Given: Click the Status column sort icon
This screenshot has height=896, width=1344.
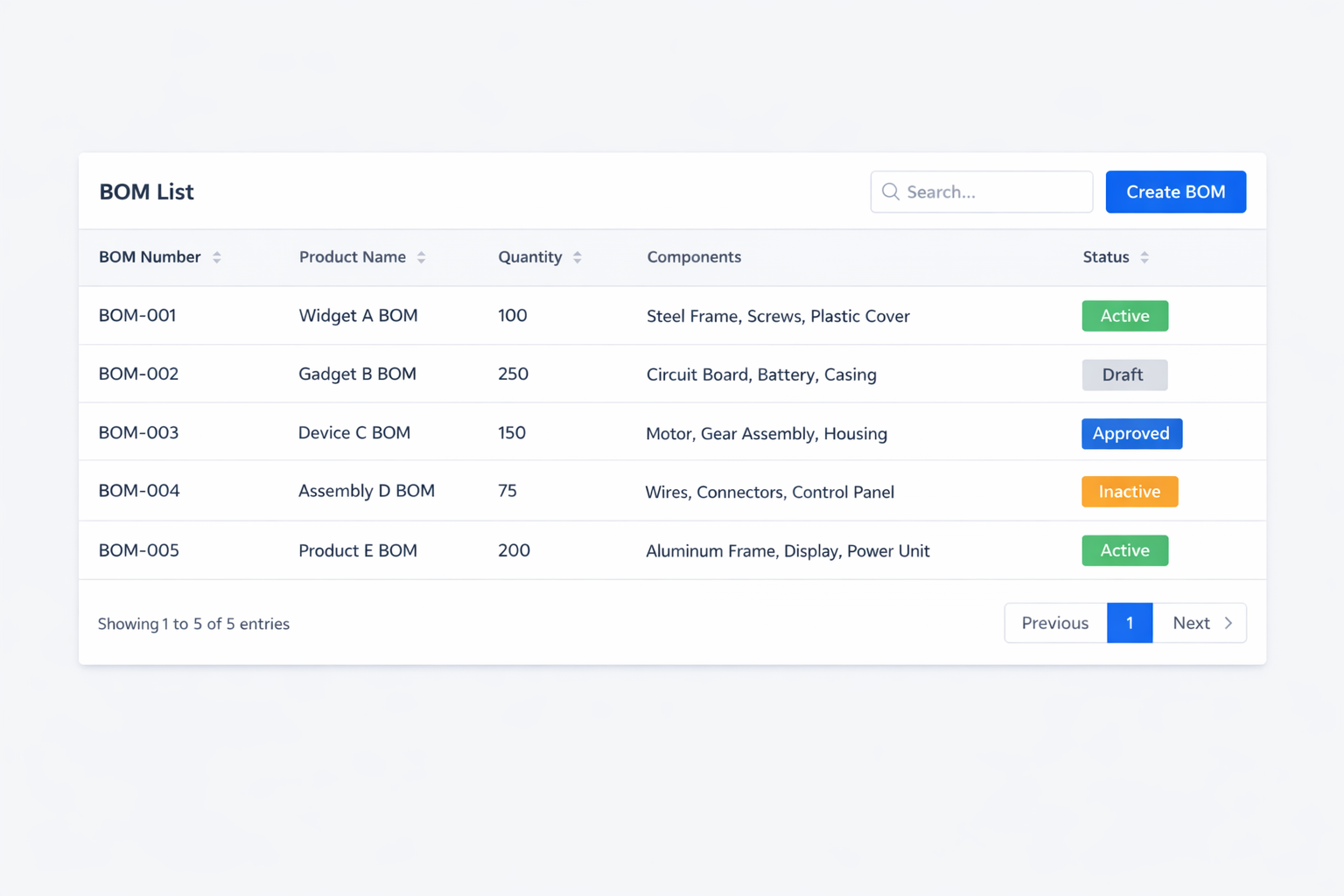Looking at the screenshot, I should (x=1144, y=257).
